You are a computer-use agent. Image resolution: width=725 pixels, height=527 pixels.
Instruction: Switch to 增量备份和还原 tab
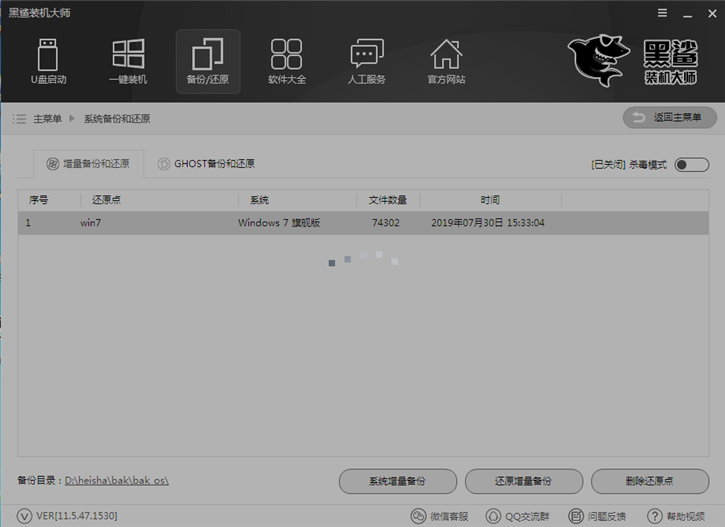pyautogui.click(x=88, y=164)
